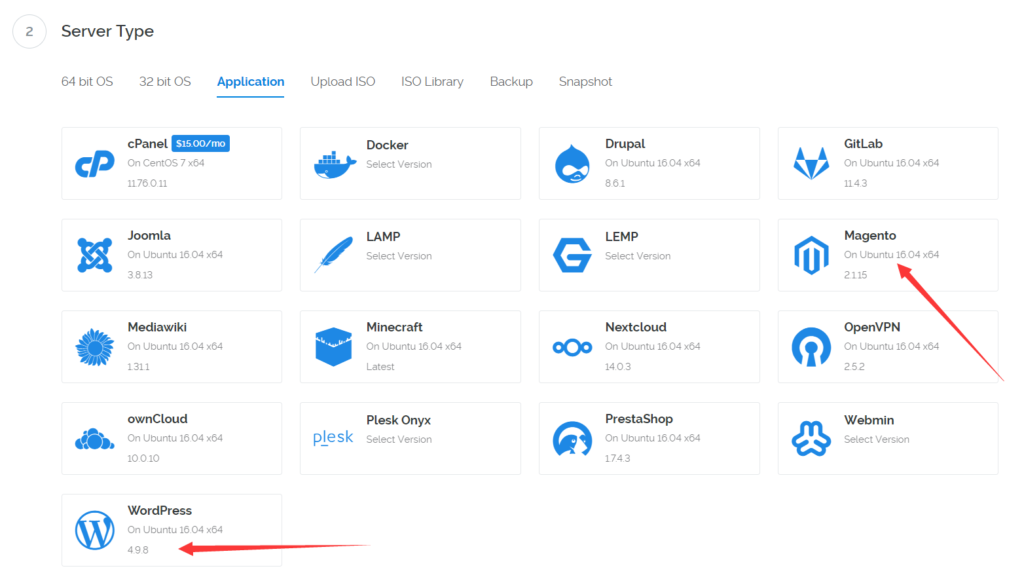Click the LAMP feather icon
Image resolution: width=1024 pixels, height=579 pixels.
click(x=333, y=255)
